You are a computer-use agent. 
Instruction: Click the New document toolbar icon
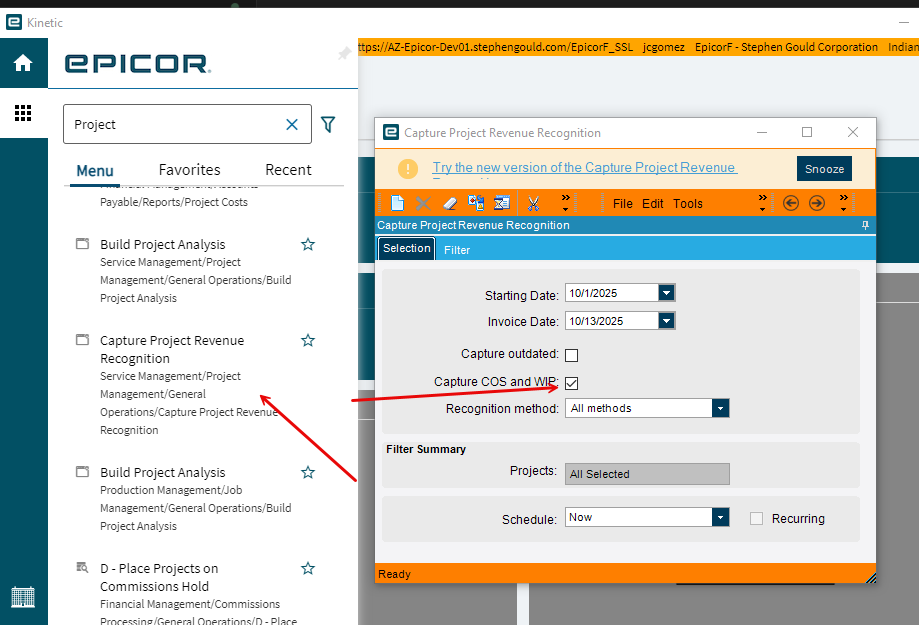pyautogui.click(x=397, y=203)
